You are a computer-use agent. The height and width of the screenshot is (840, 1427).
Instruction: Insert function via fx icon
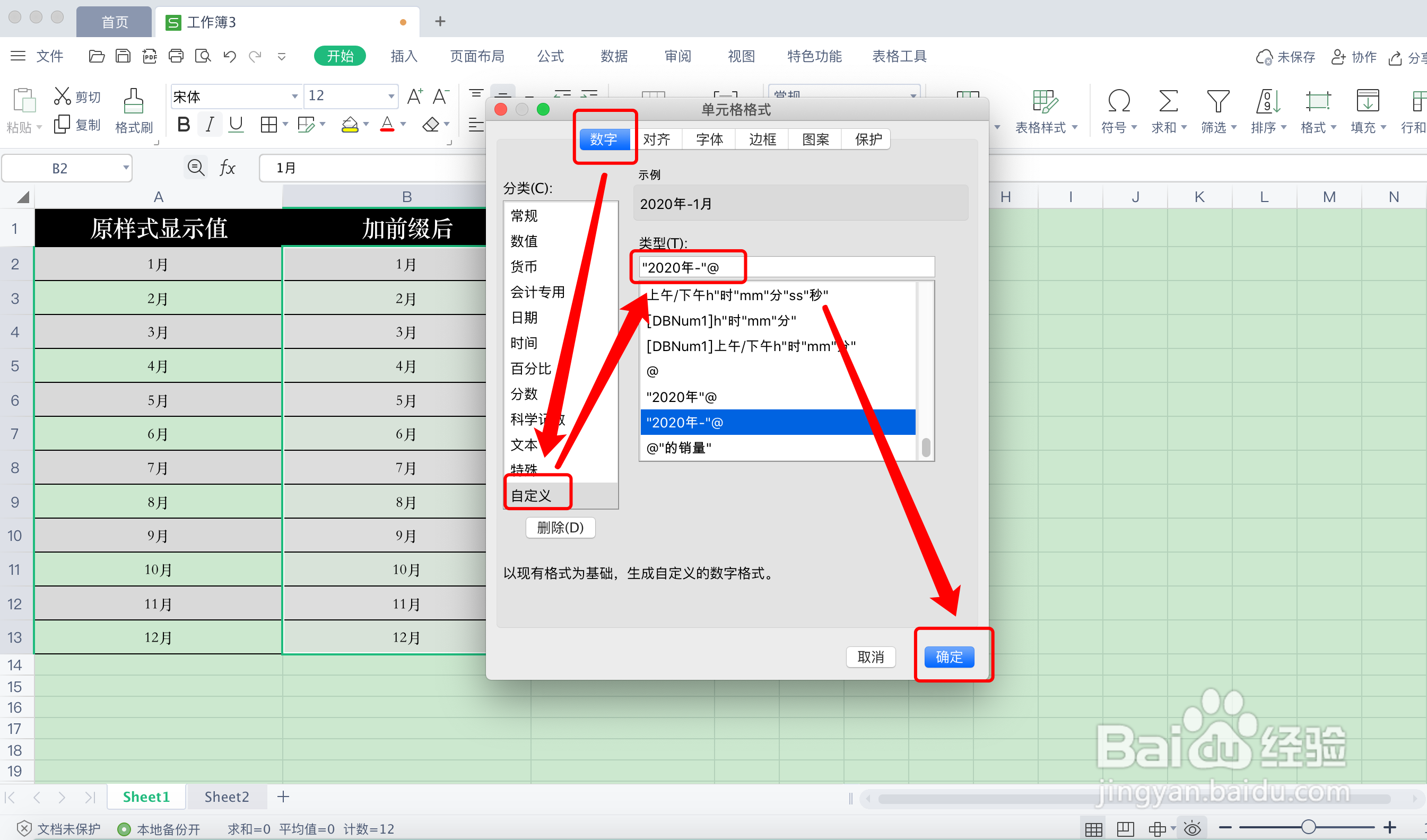[227, 168]
